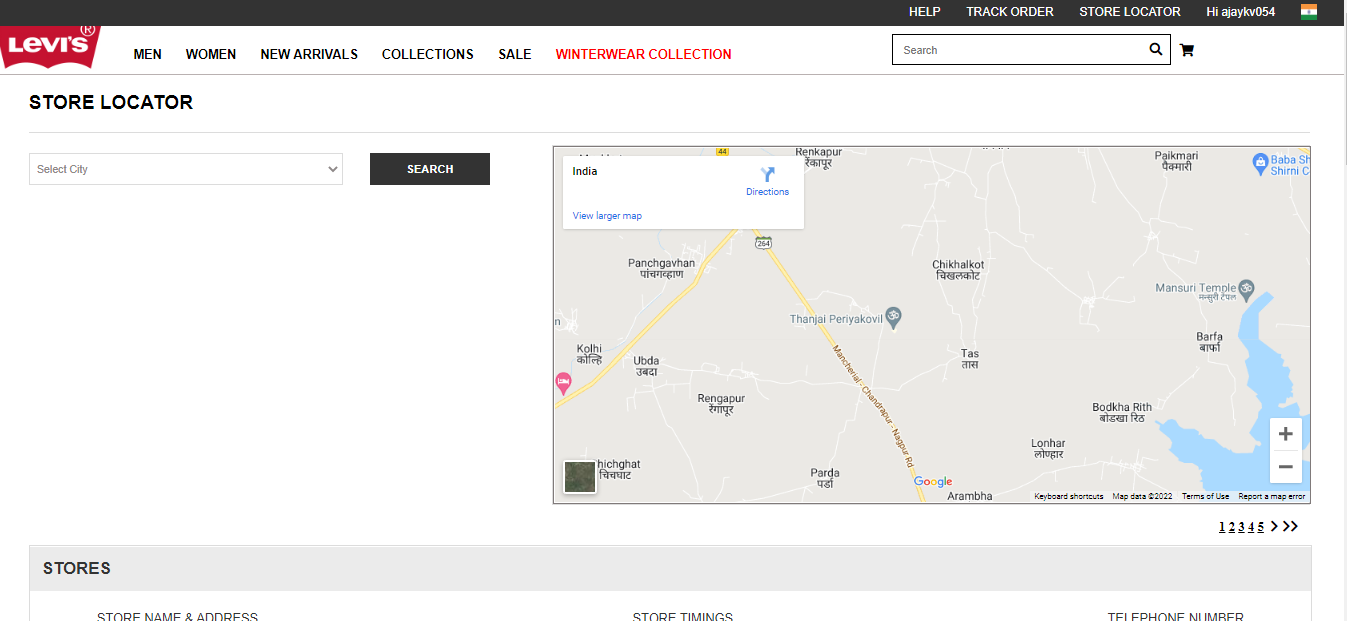Viewport: 1347px width, 621px height.
Task: Click the Paikmari label on map
Action: 1176,161
